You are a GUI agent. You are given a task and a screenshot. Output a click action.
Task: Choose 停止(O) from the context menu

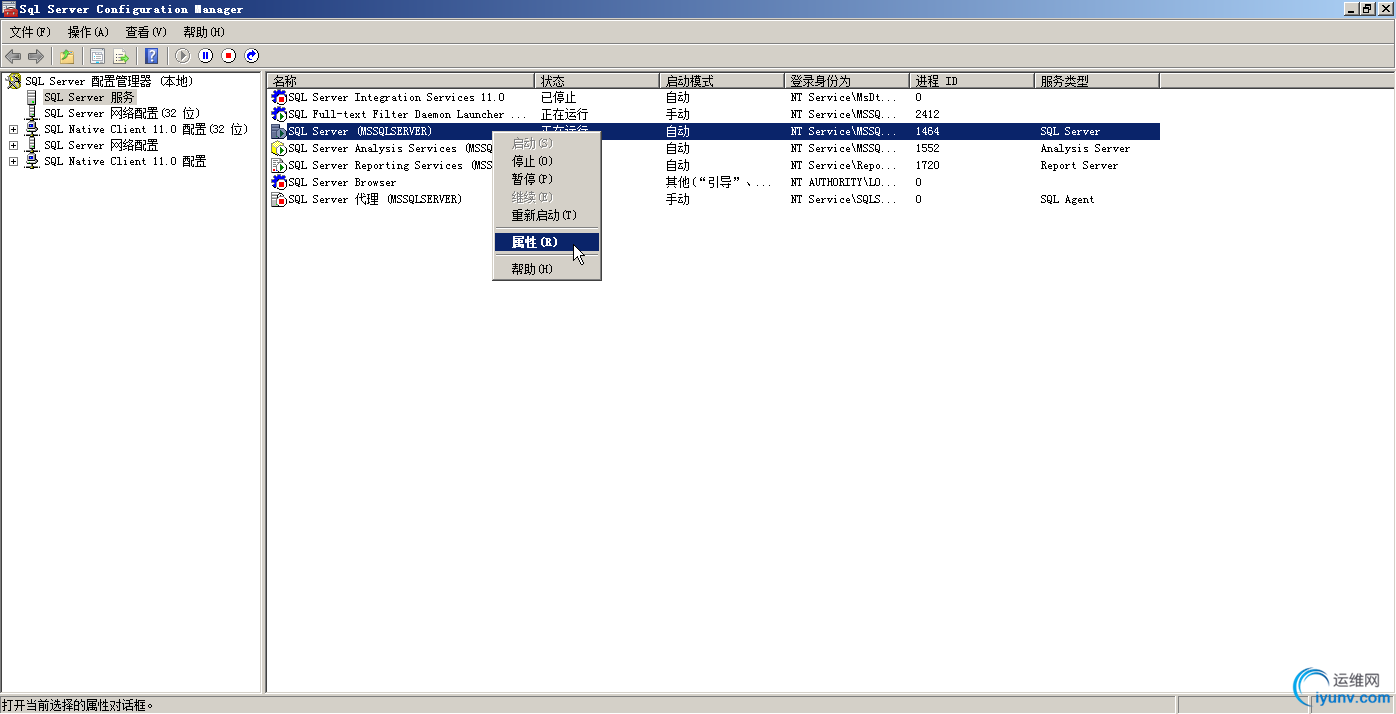pos(547,161)
